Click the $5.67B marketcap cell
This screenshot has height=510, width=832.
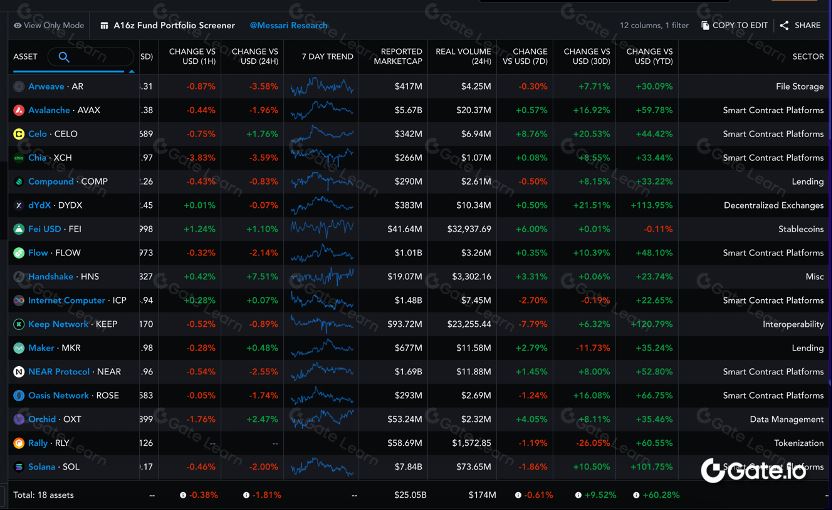[x=409, y=110]
